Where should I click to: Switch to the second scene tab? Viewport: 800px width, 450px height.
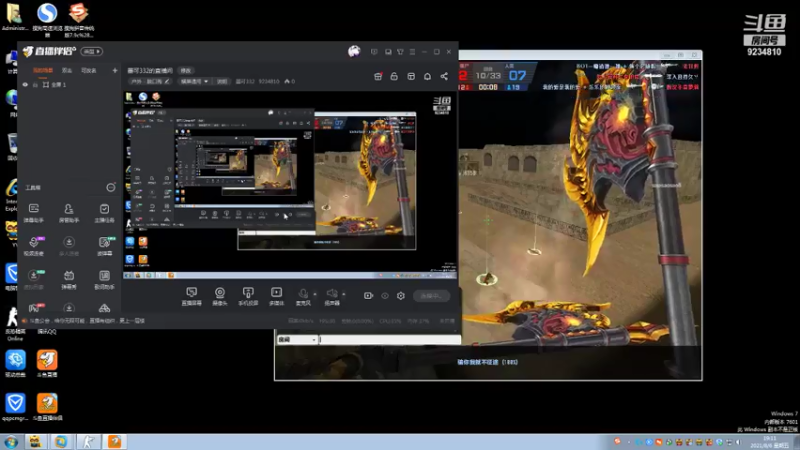67,70
